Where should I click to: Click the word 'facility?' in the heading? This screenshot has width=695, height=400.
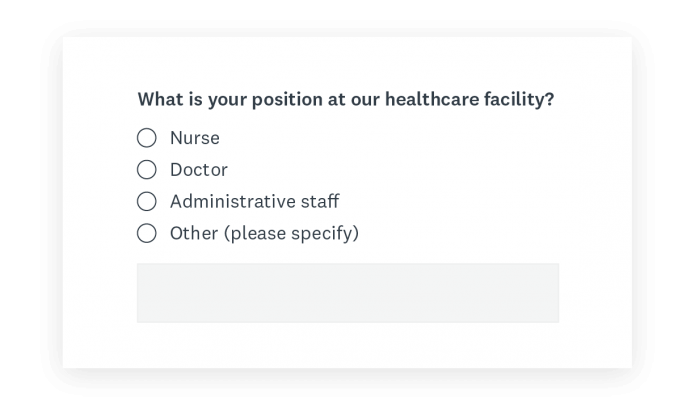pos(520,100)
